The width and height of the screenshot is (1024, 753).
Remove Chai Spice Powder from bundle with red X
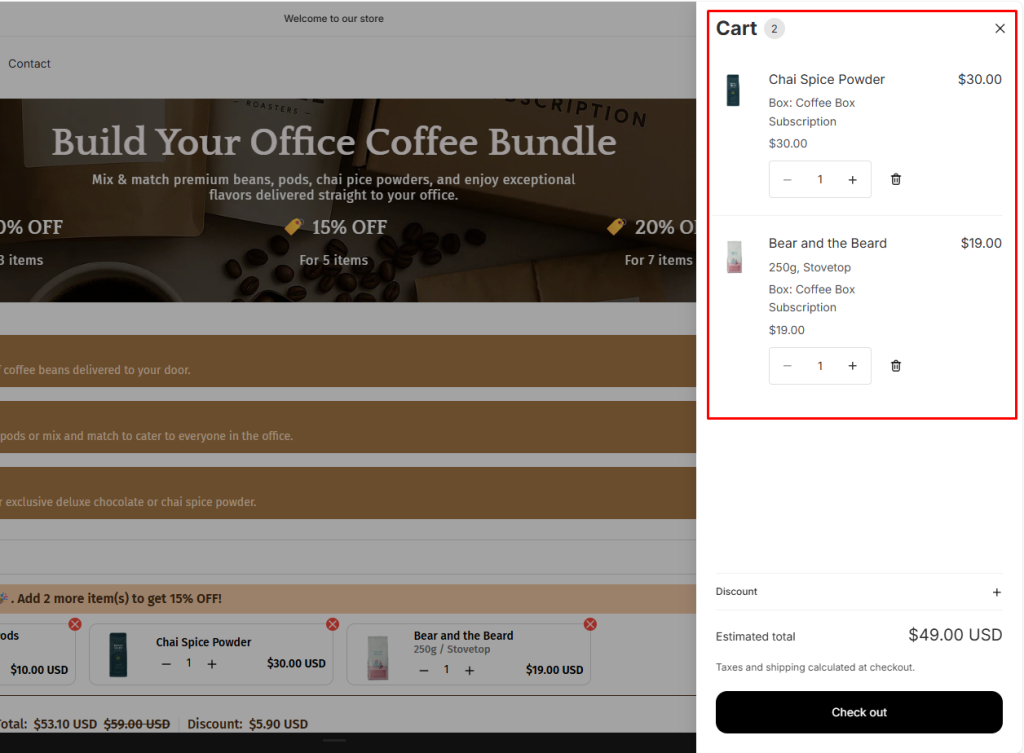(332, 624)
